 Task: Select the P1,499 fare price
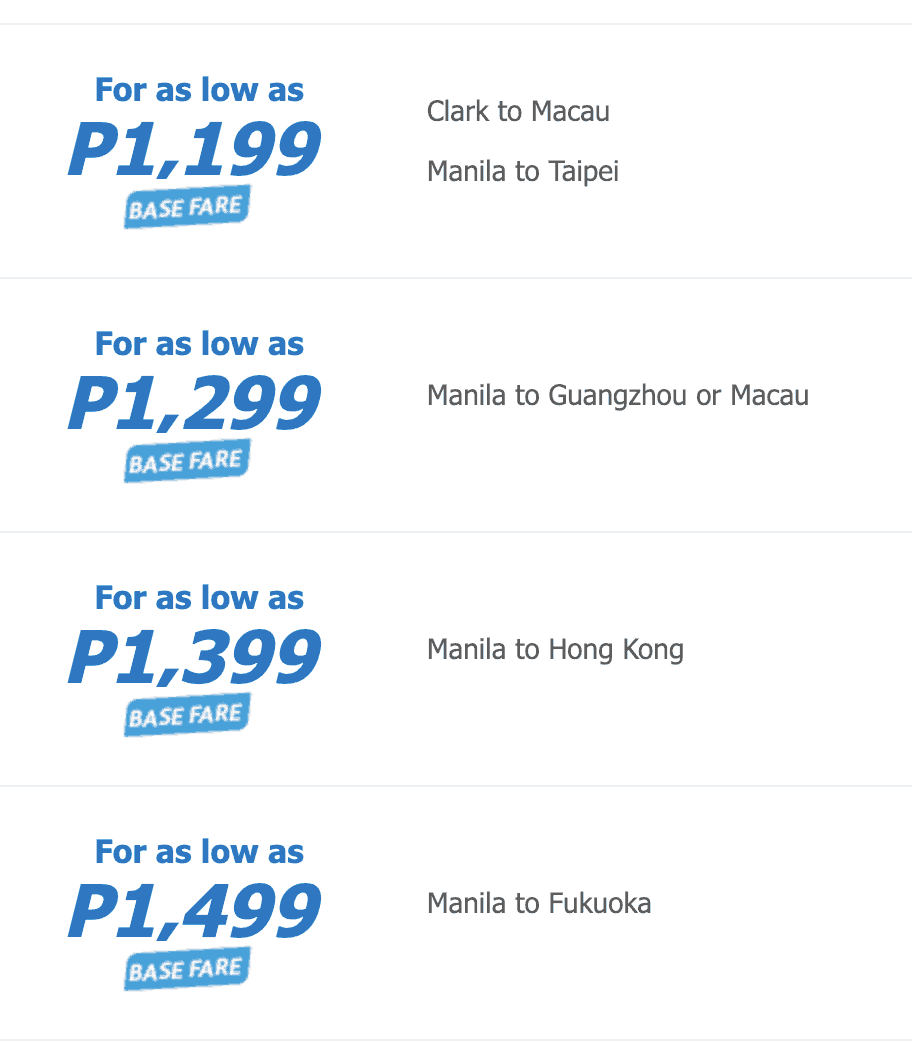tap(195, 912)
